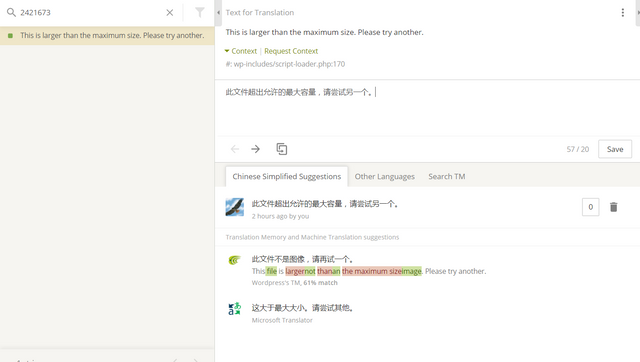Click the search magnifier icon
The height and width of the screenshot is (362, 640).
[11, 13]
